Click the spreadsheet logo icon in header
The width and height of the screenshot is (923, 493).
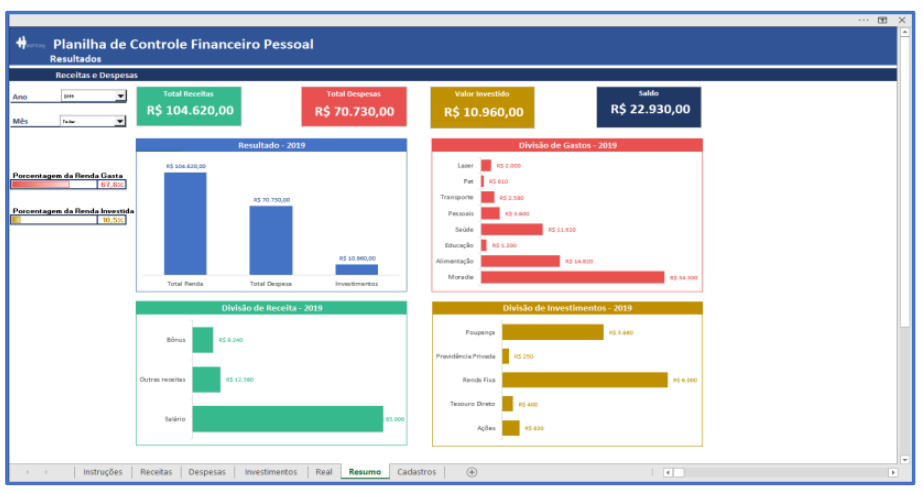click(x=29, y=43)
